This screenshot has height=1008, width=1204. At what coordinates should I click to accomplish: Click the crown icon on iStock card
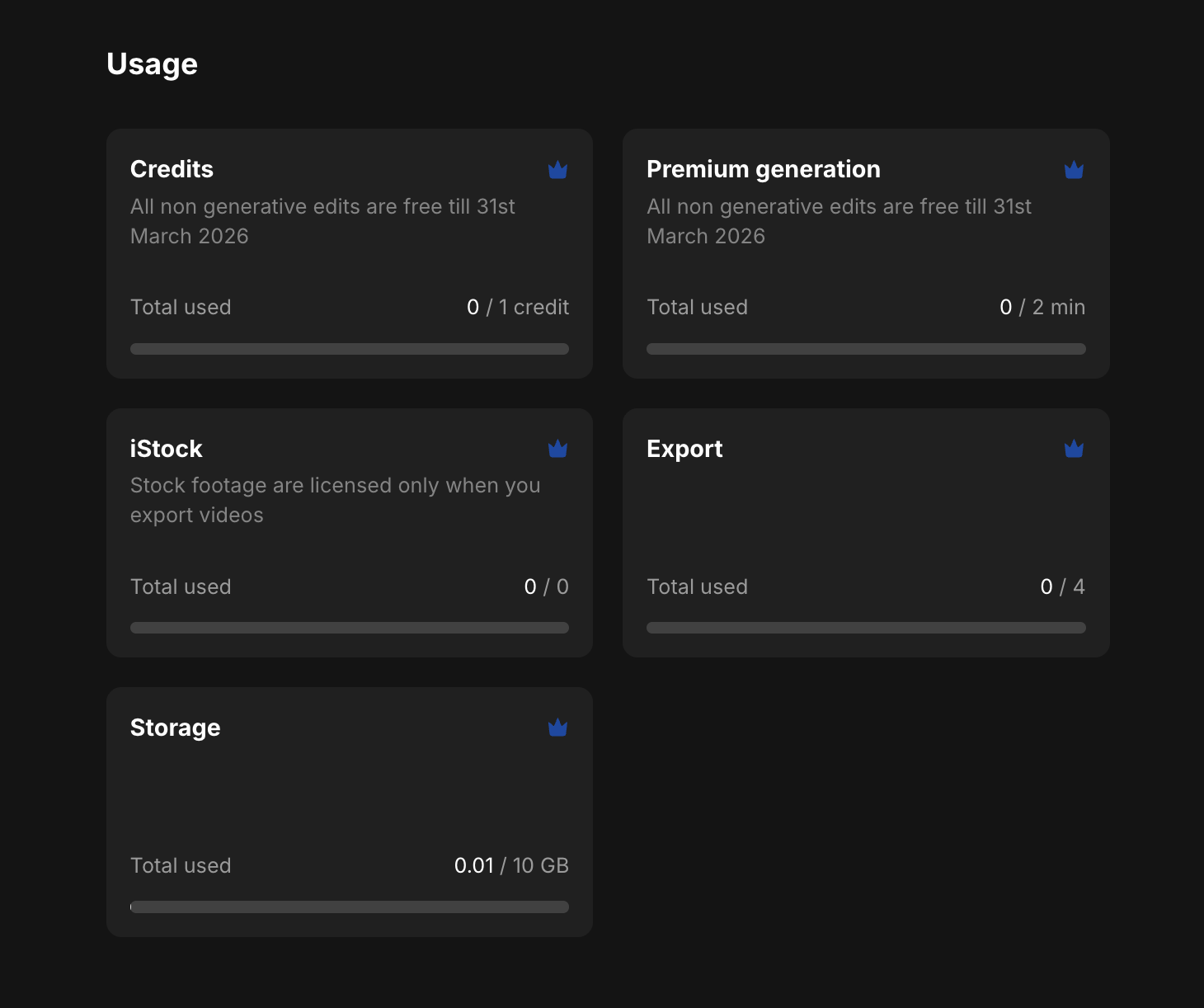click(x=557, y=449)
